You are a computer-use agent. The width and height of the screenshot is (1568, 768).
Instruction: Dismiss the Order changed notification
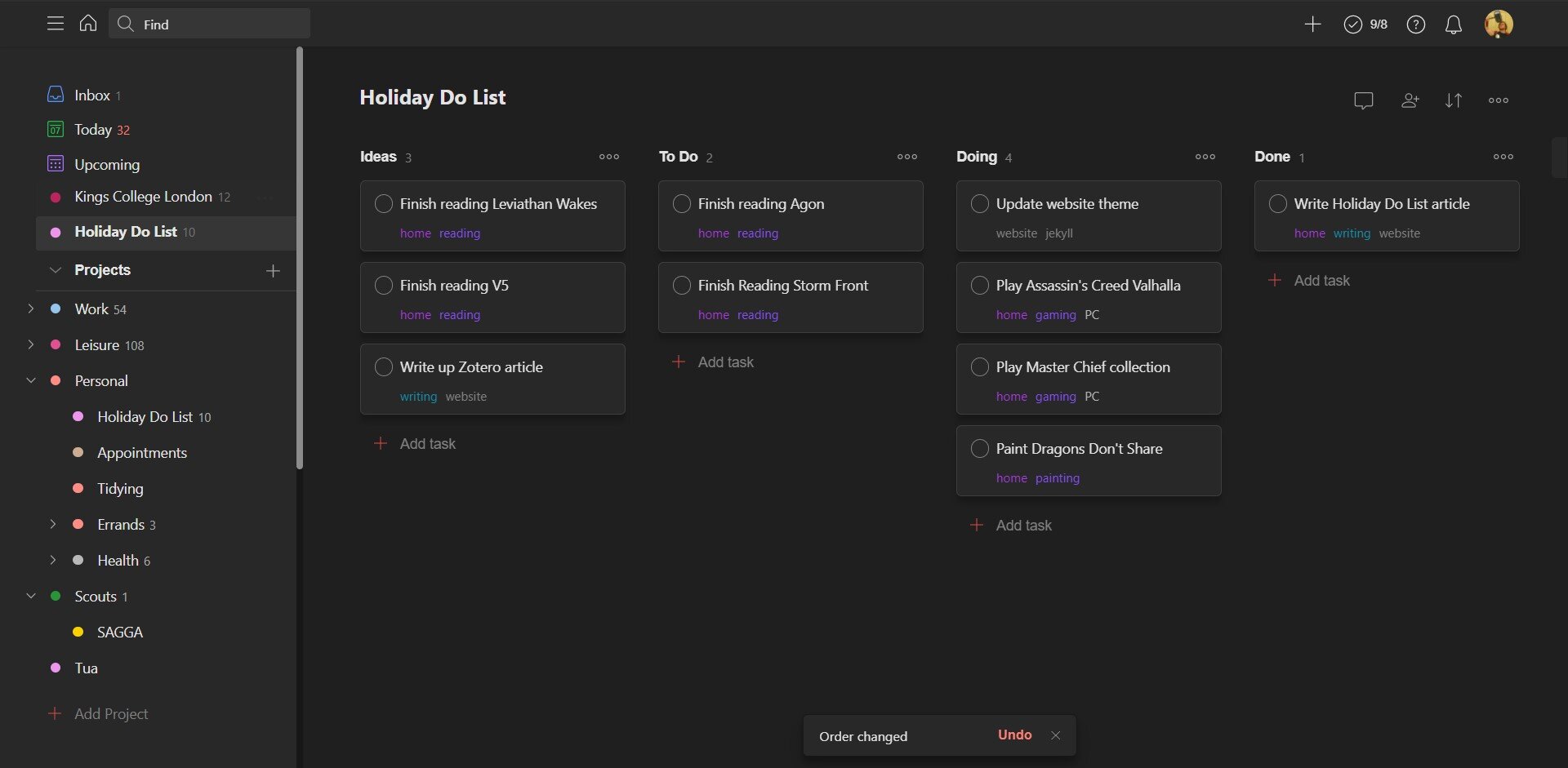pyautogui.click(x=1056, y=735)
